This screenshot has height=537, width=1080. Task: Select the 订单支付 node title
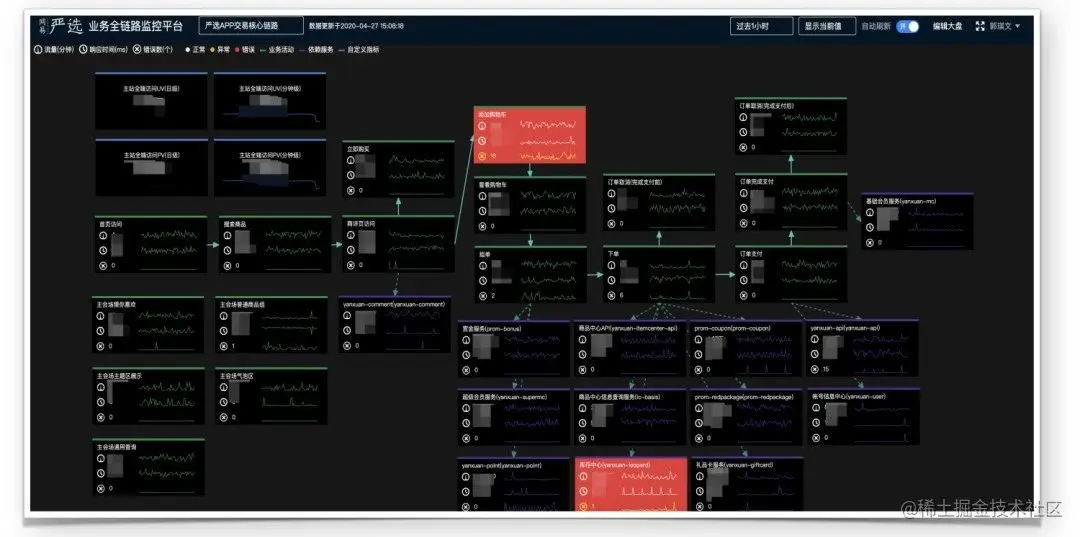[751, 253]
